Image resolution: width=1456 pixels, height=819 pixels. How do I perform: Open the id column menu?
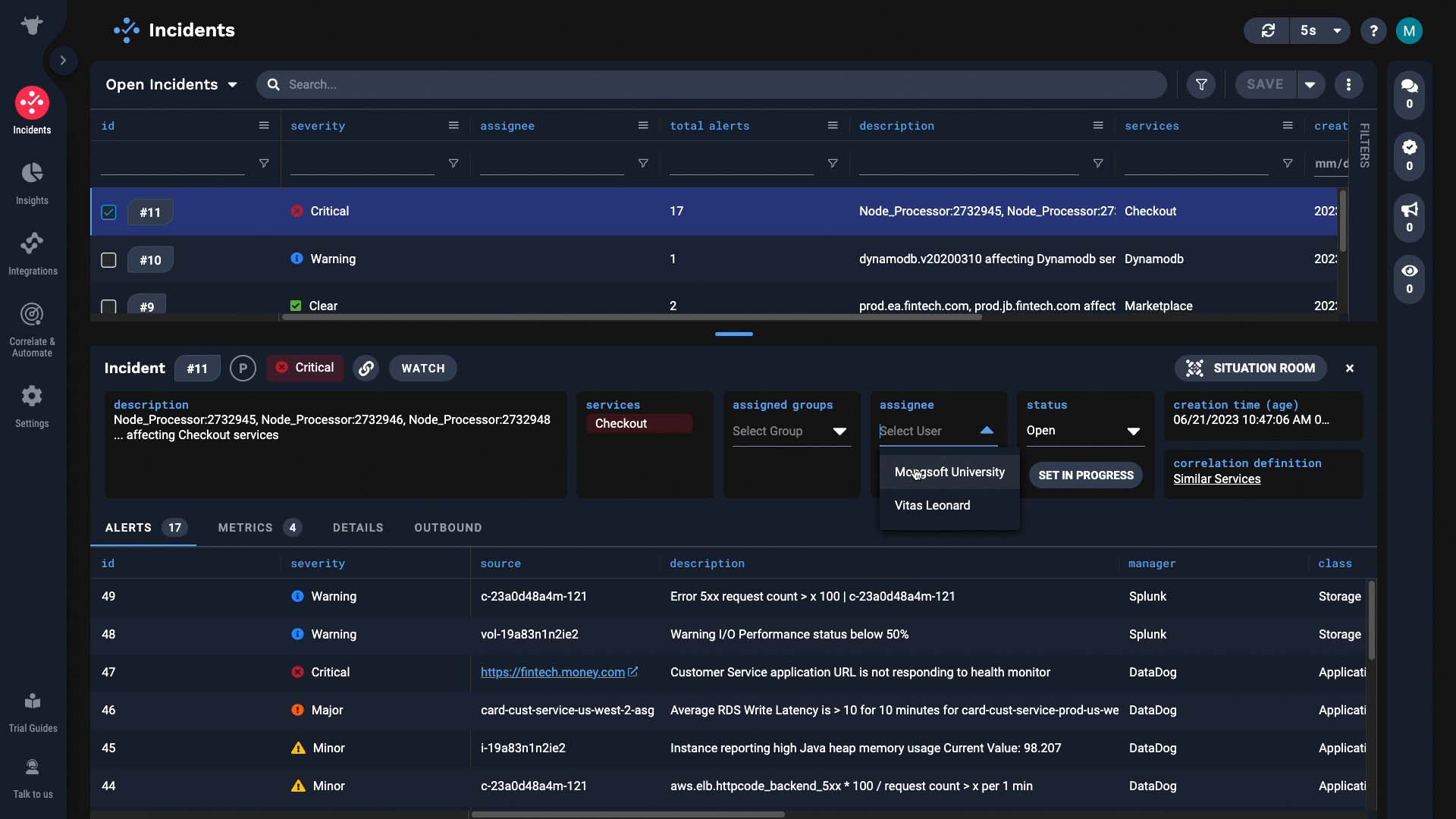263,126
